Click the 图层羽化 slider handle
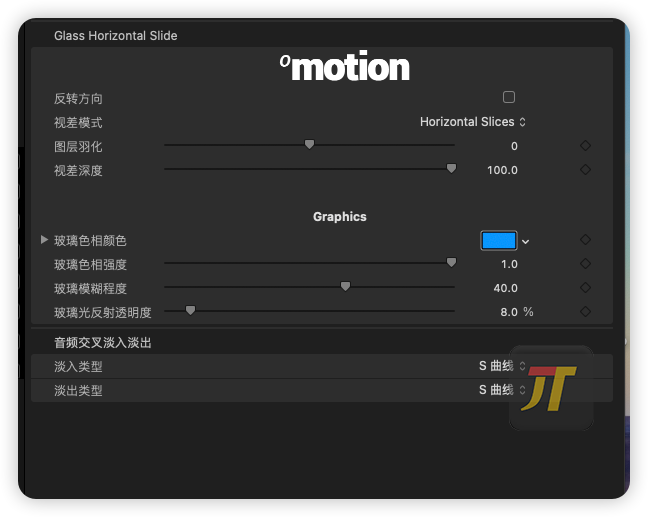The image size is (648, 517). (x=309, y=144)
